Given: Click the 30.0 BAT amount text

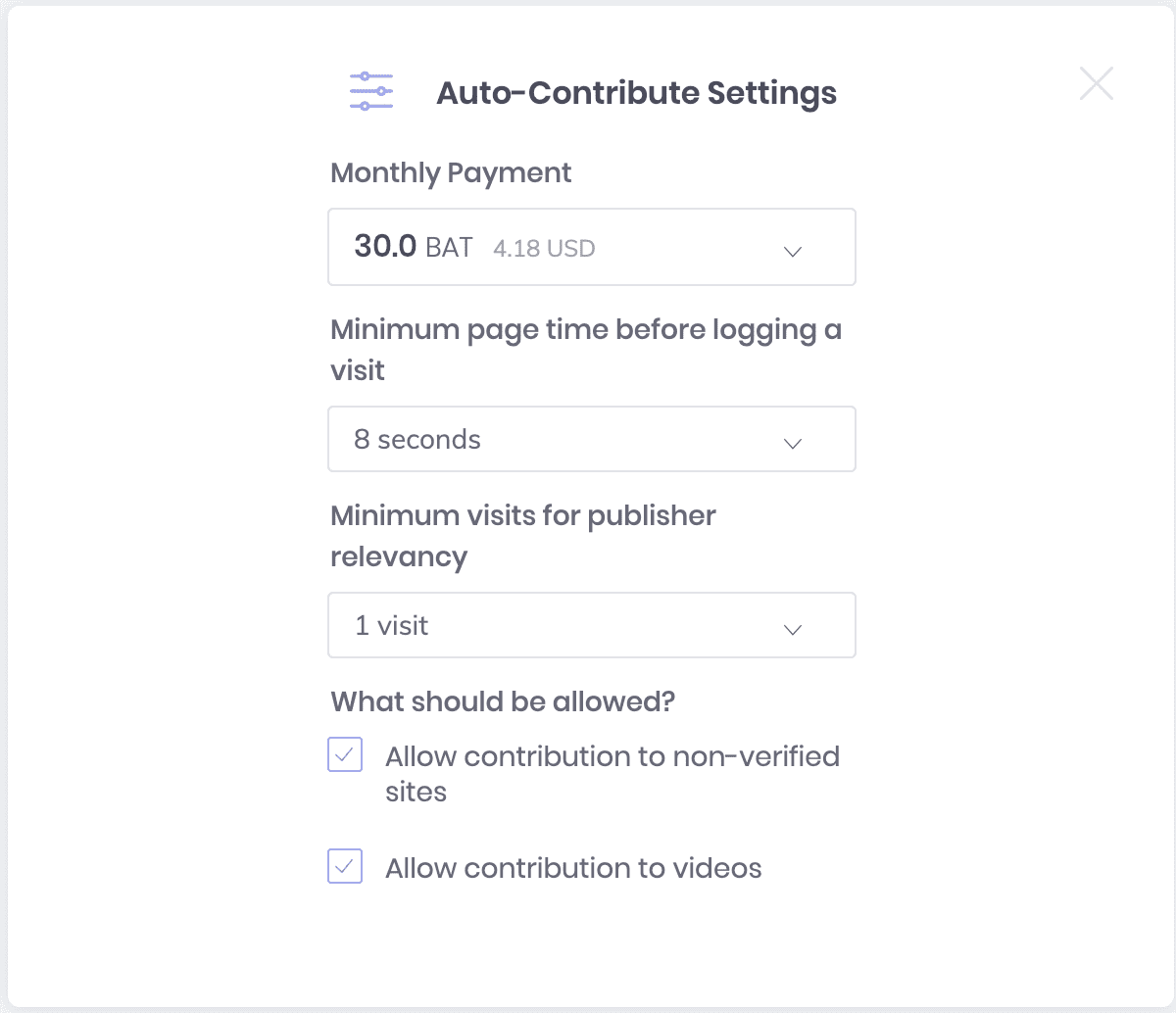Looking at the screenshot, I should [x=414, y=246].
